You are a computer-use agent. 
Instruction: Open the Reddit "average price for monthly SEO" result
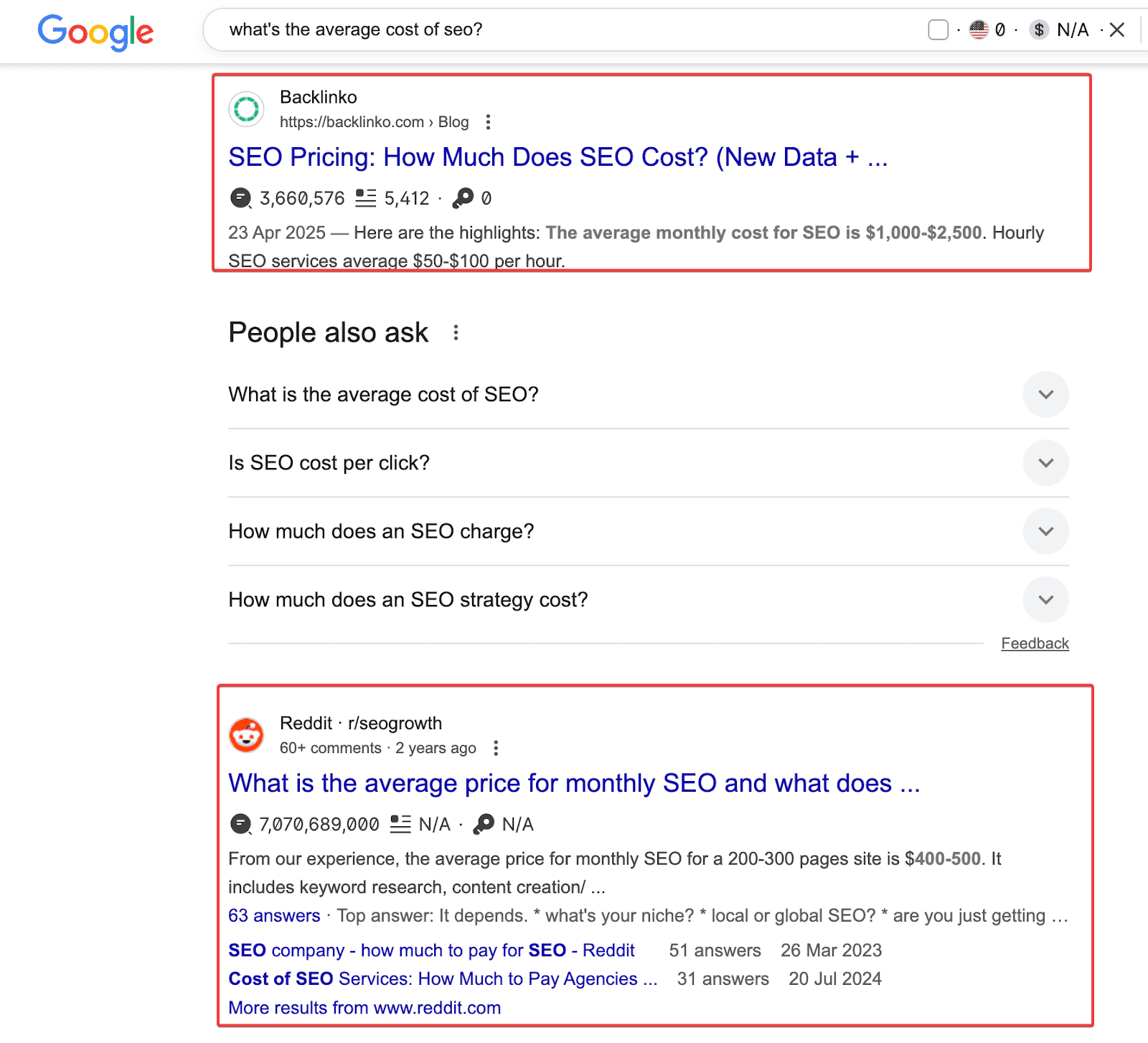click(573, 783)
